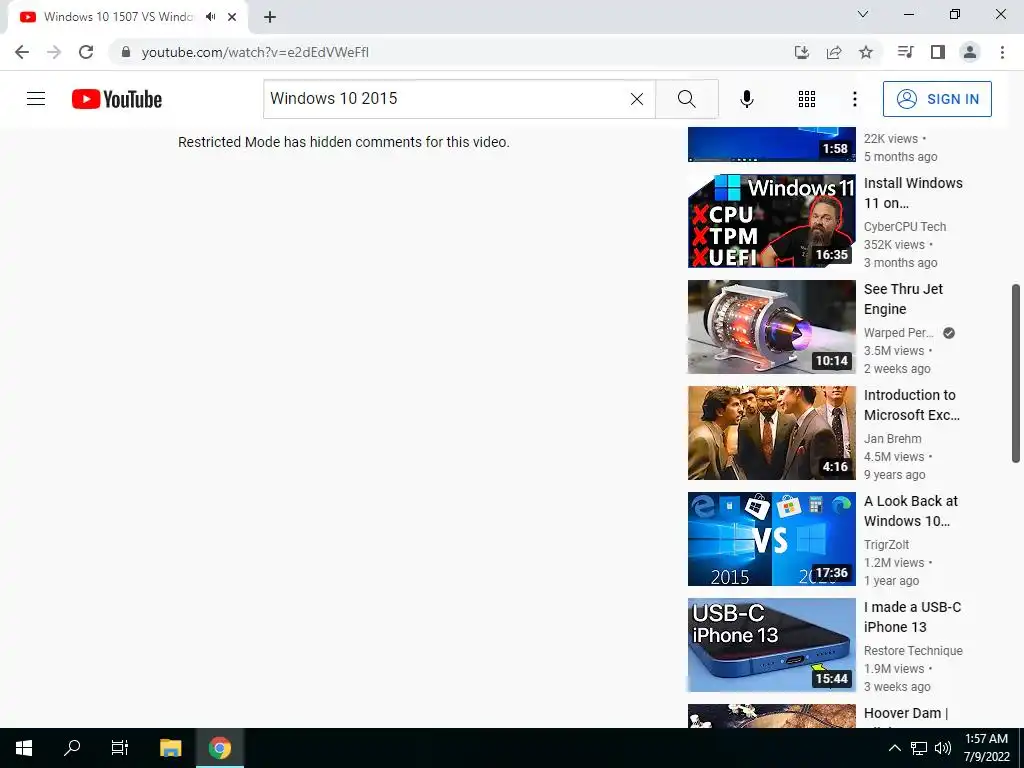
Task: Play the 2015 VS 2020 thumbnail
Action: [x=771, y=539]
